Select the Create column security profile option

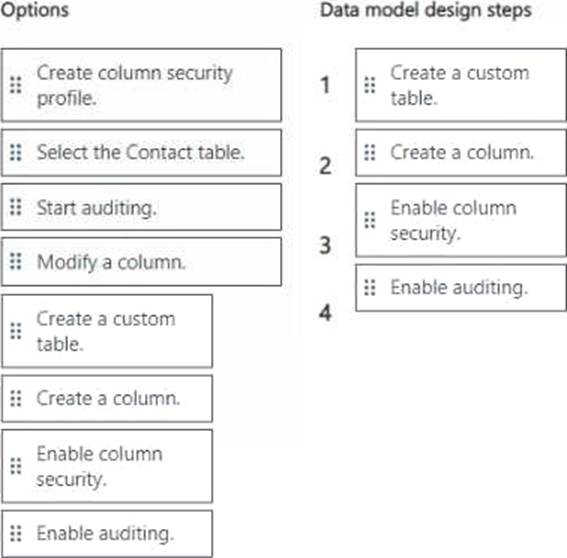[x=141, y=85]
